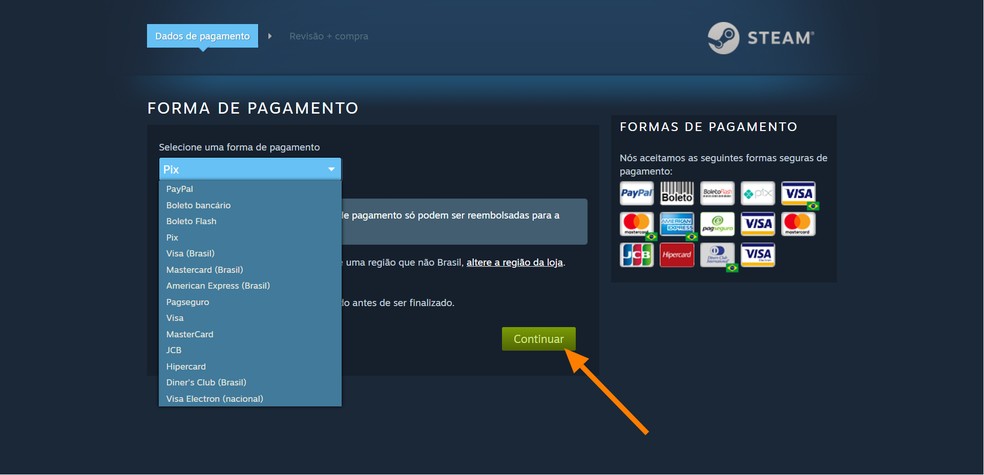984x475 pixels.
Task: Click the American Express logo icon
Action: [x=676, y=224]
